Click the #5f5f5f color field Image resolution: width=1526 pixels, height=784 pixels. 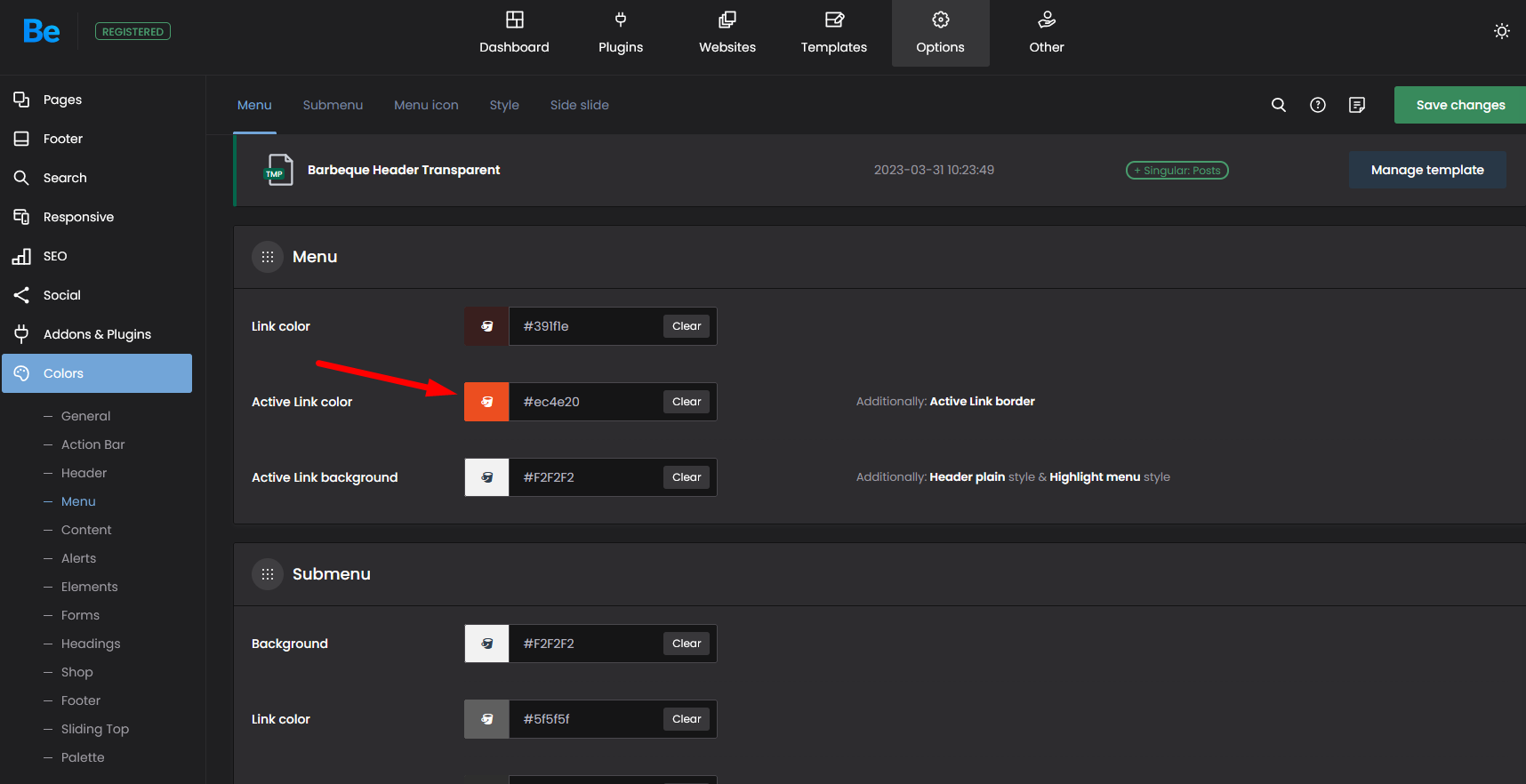585,719
